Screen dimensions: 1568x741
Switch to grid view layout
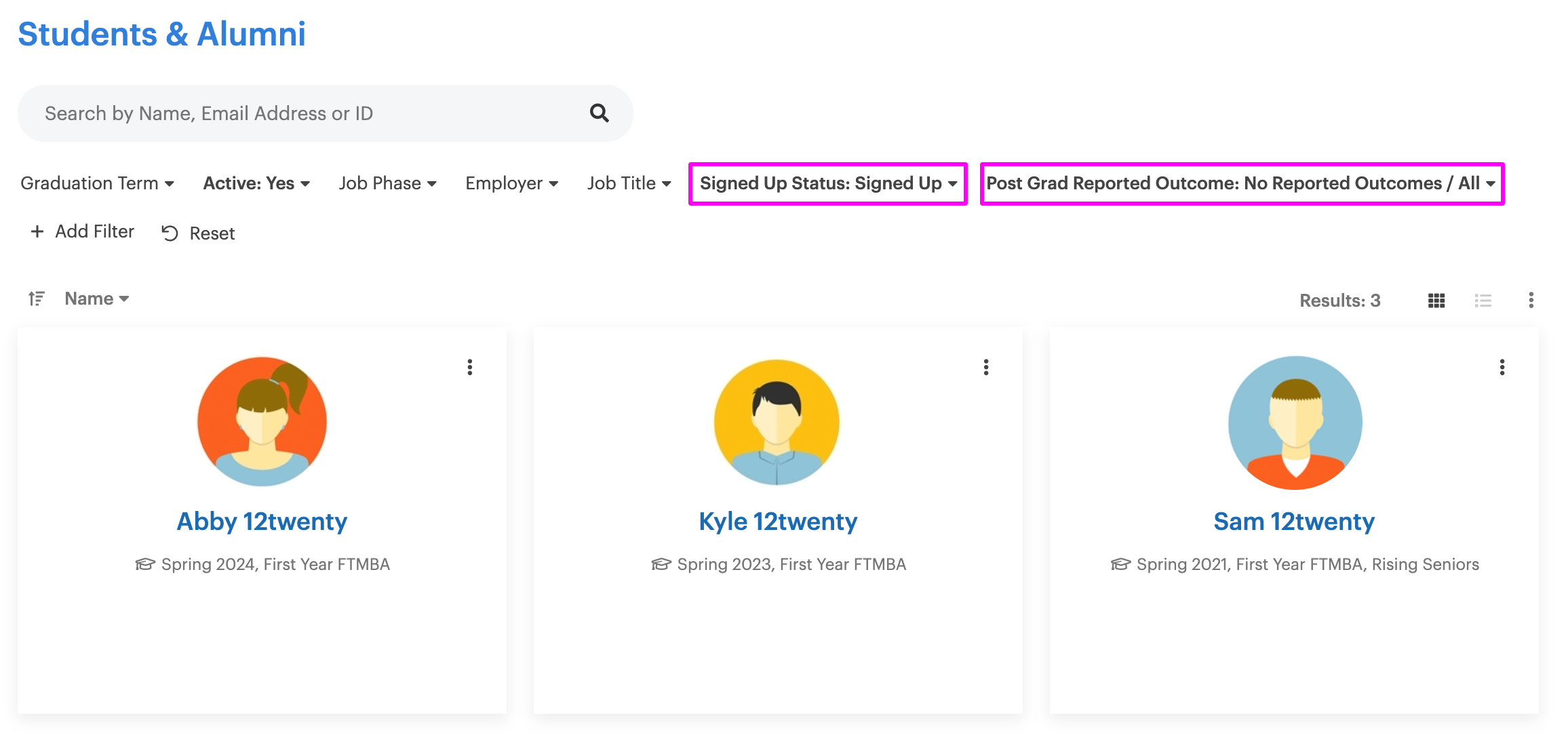pos(1436,301)
